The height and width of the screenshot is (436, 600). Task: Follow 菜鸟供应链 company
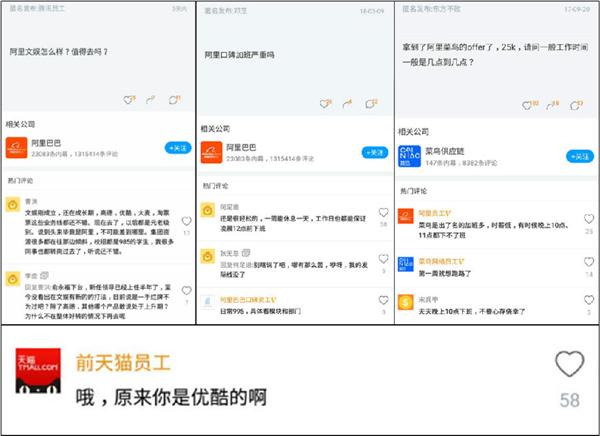click(578, 156)
